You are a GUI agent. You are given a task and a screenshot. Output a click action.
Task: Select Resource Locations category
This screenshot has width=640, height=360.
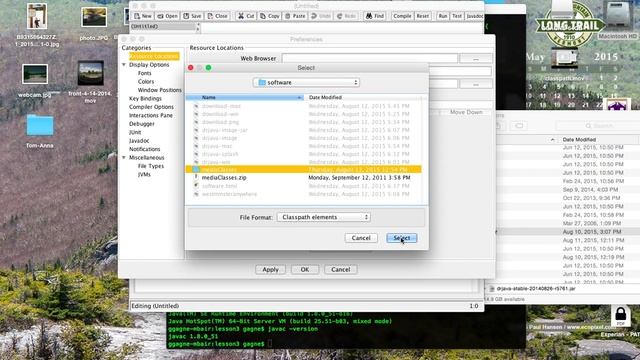point(154,56)
